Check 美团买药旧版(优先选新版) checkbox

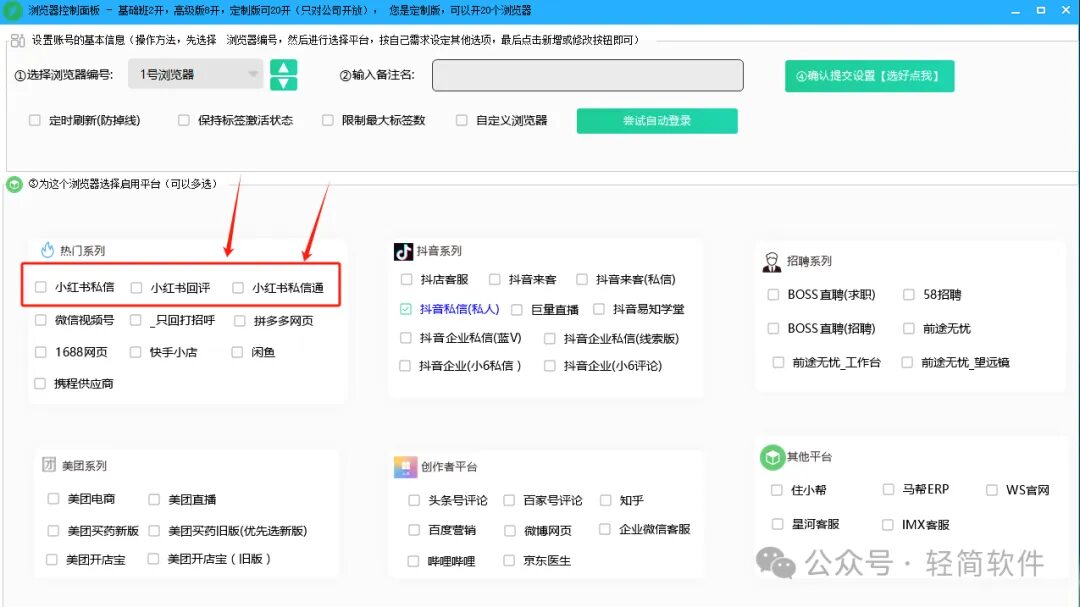tap(154, 530)
